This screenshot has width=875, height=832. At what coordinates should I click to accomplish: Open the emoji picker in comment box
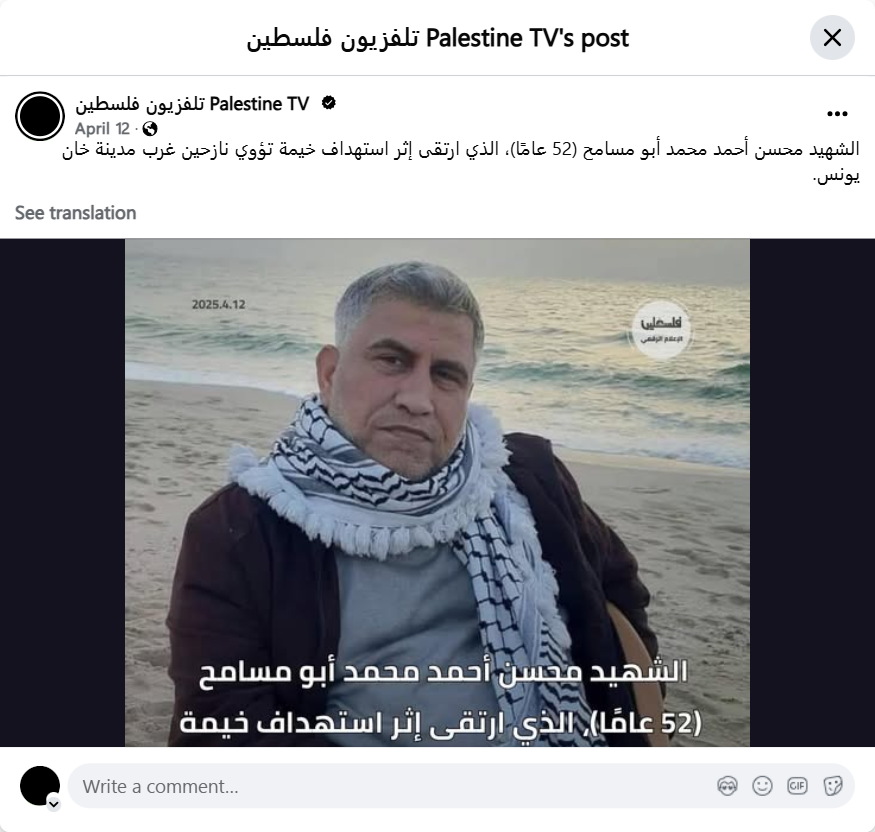(762, 786)
